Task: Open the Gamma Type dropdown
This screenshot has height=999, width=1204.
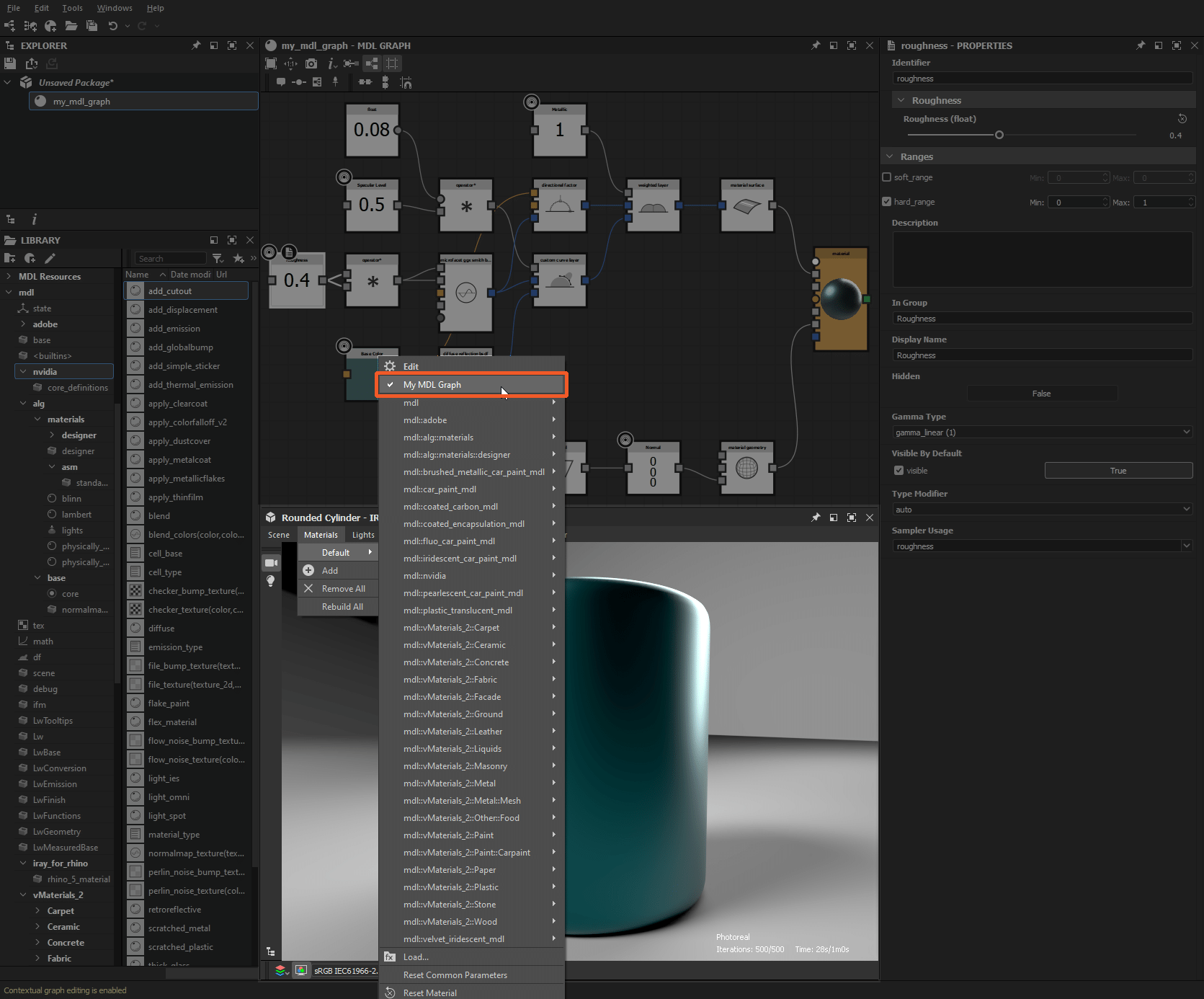Action: (x=1041, y=432)
